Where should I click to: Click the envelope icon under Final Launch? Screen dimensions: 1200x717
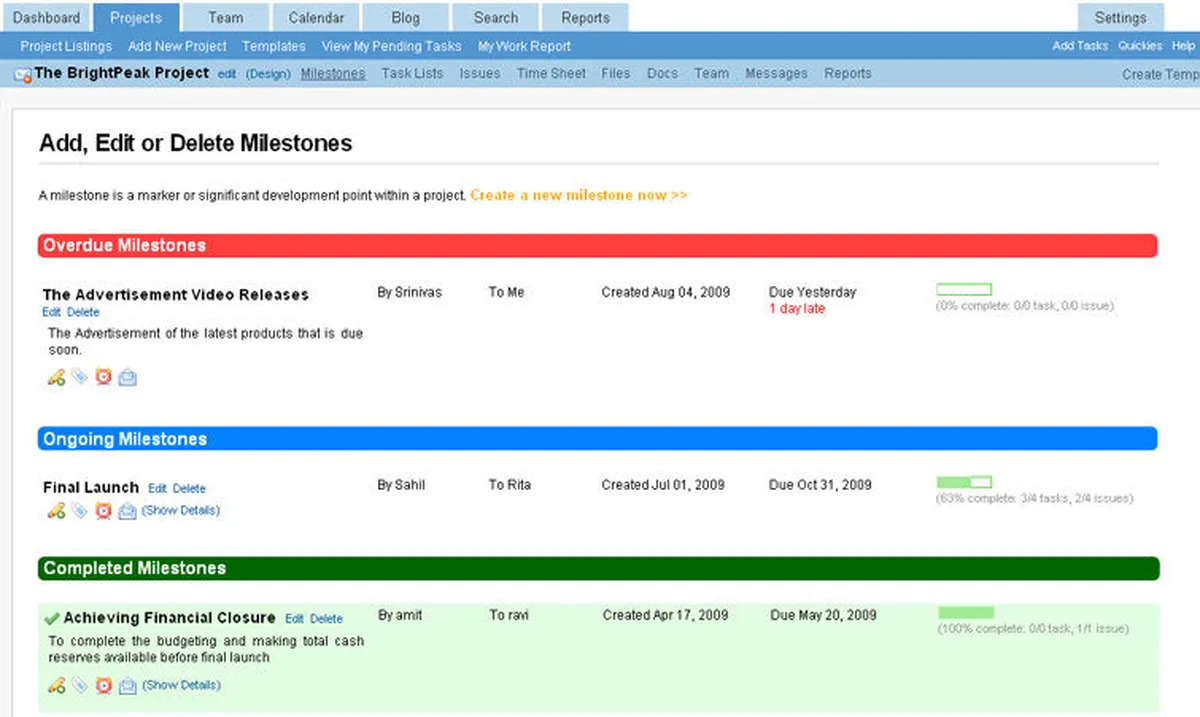pos(127,511)
